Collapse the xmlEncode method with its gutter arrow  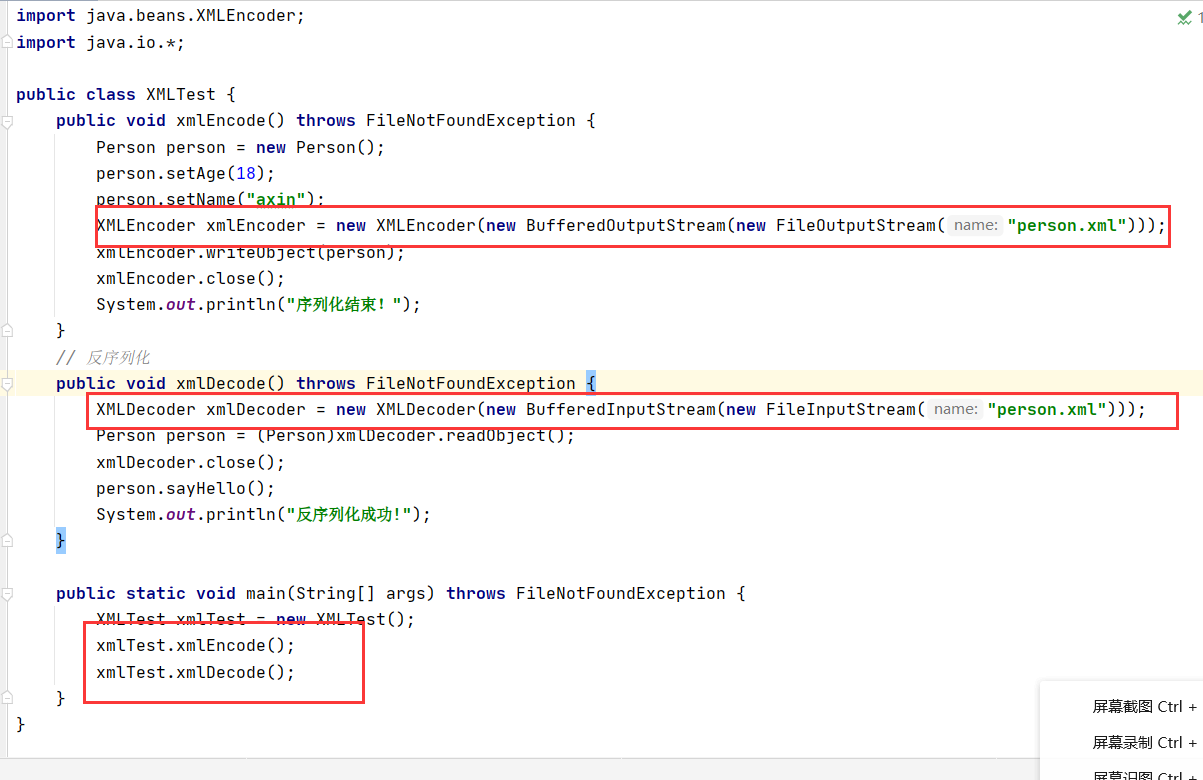[6, 120]
